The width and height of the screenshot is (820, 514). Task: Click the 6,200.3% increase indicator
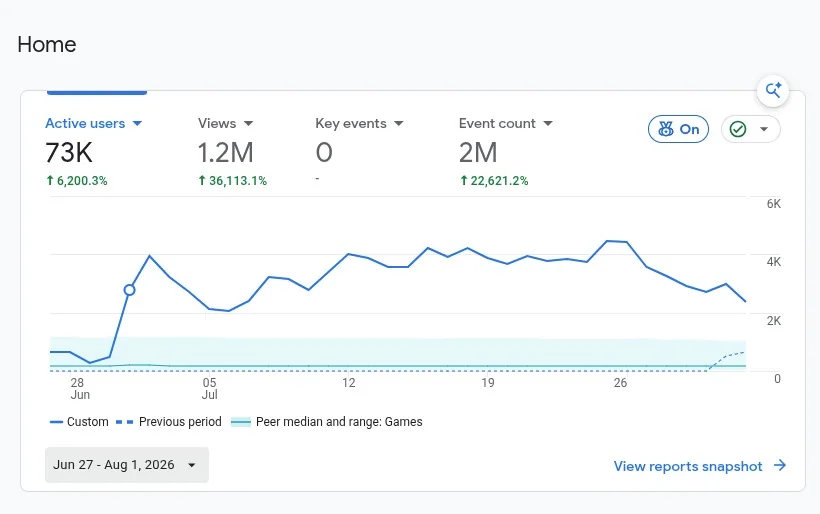pos(77,181)
